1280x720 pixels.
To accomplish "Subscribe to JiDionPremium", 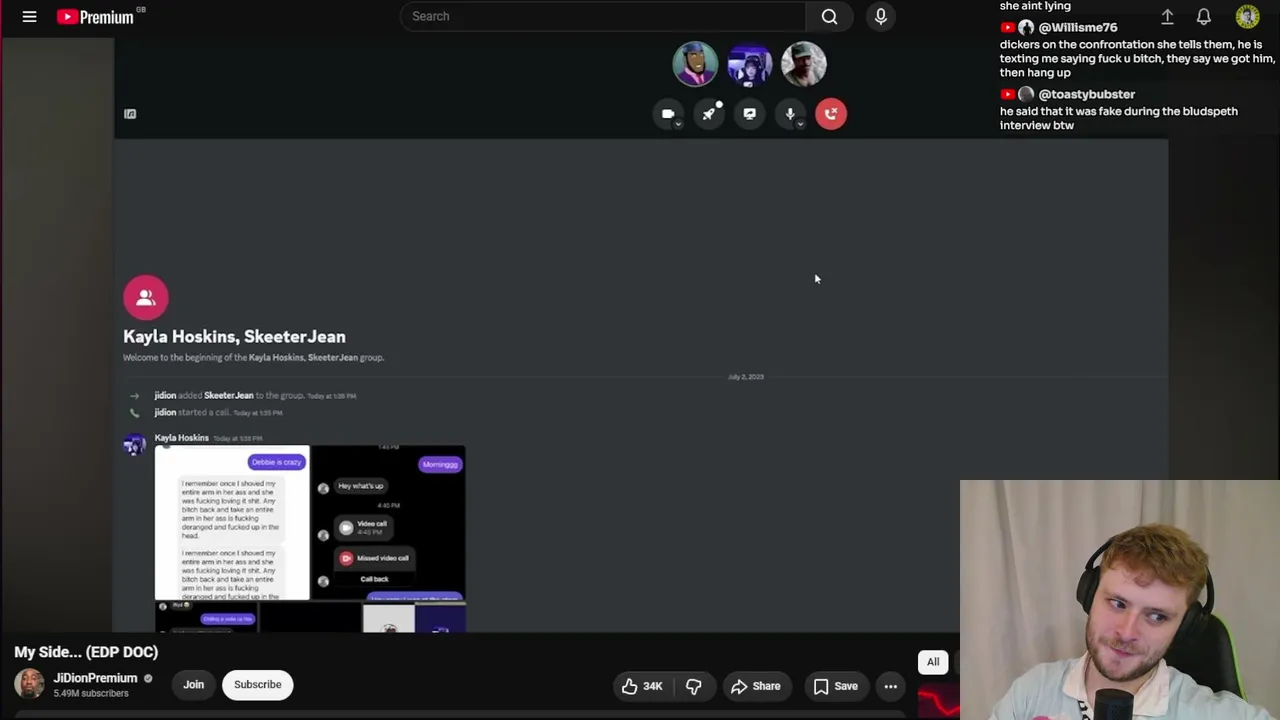I will 257,685.
